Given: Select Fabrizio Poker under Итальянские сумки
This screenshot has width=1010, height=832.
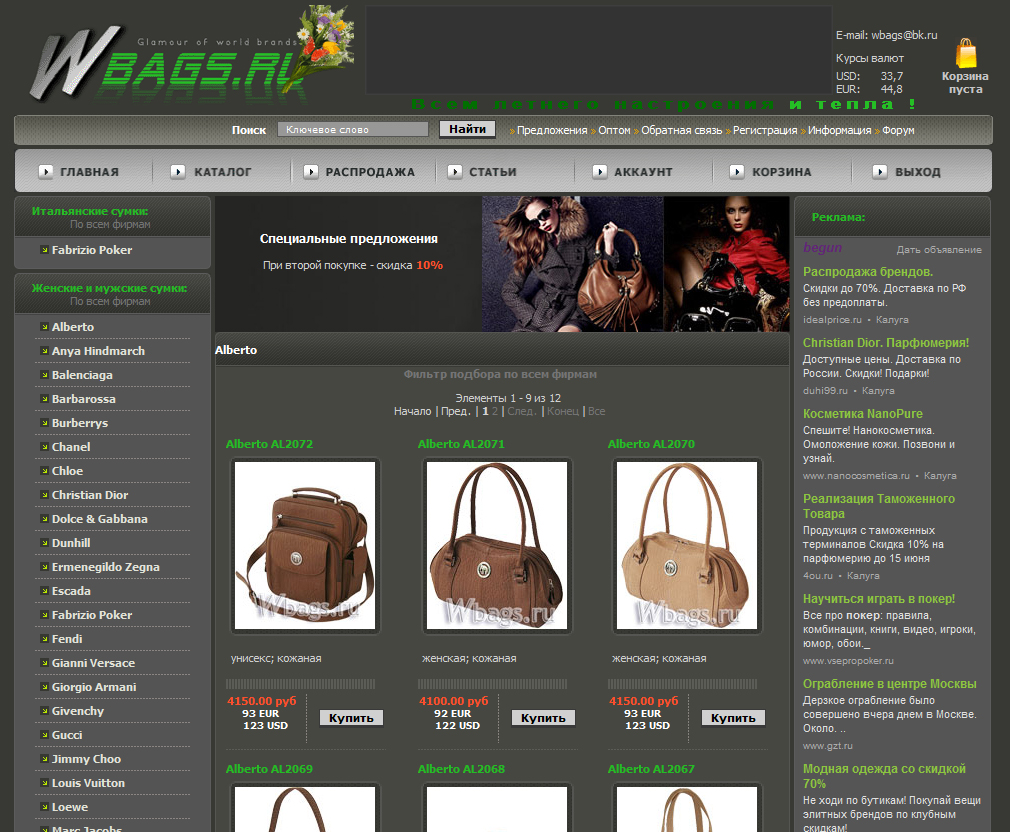Looking at the screenshot, I should (x=92, y=250).
